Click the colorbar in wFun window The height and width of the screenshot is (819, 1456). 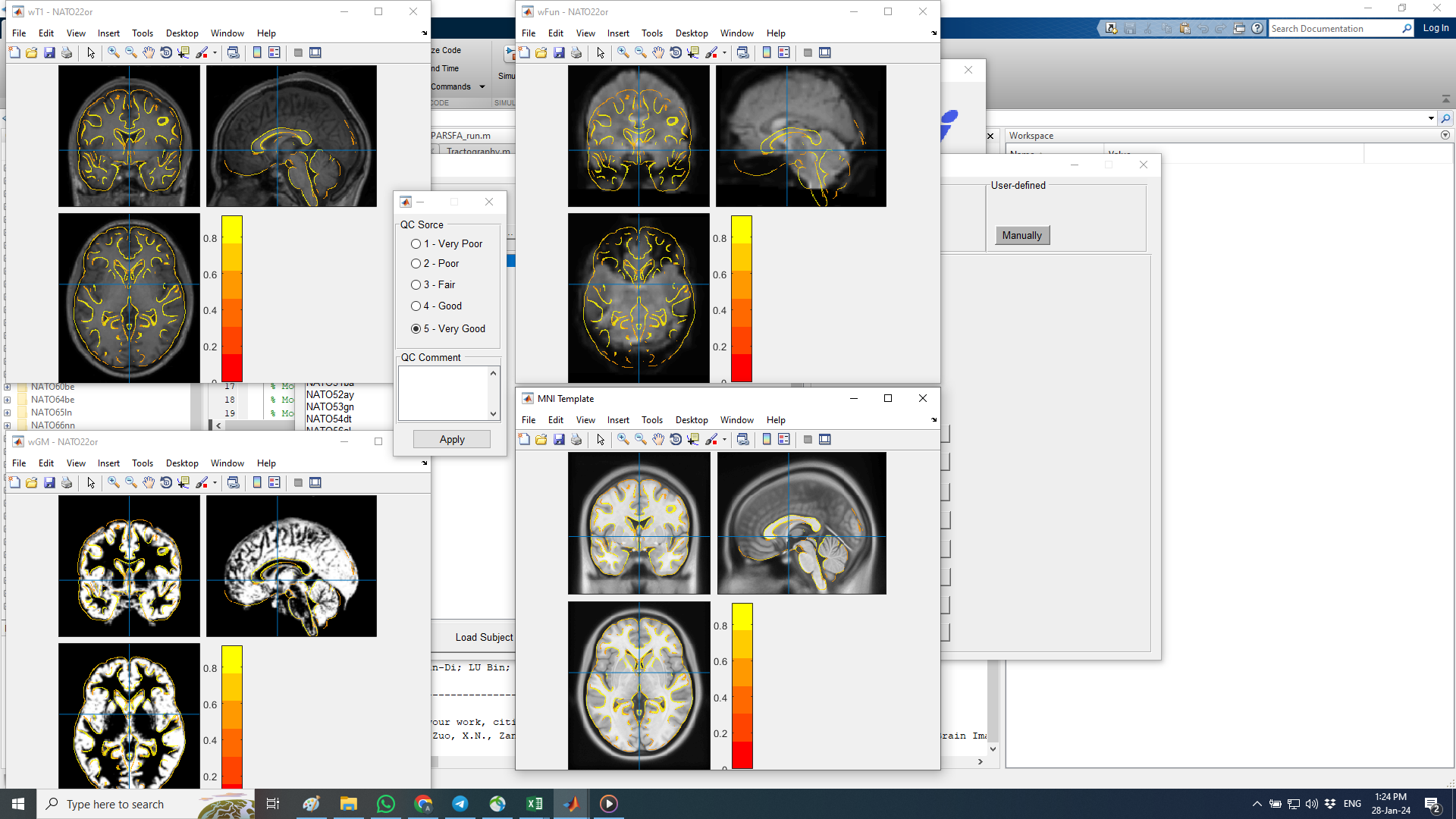(x=742, y=299)
